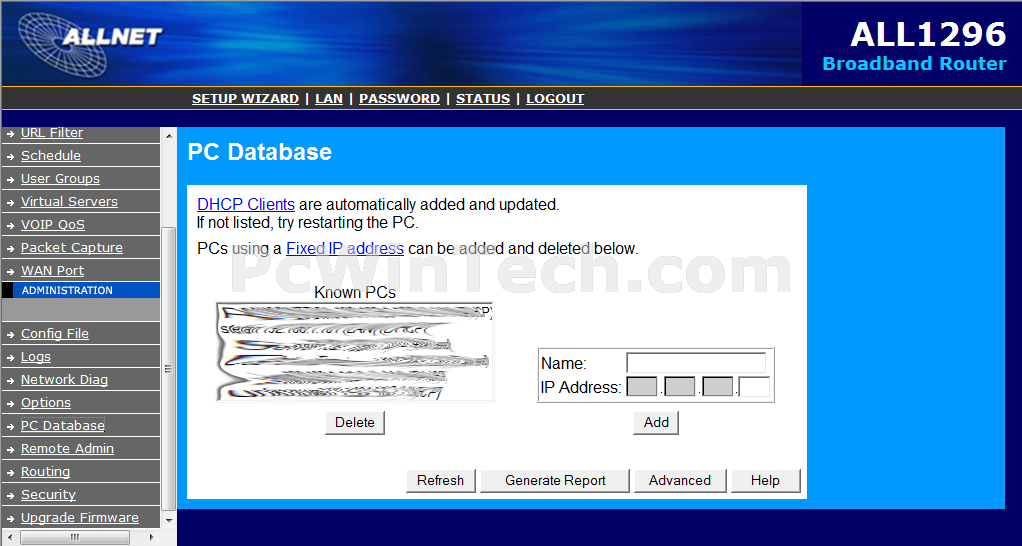The height and width of the screenshot is (546, 1022).
Task: Click the arrow icon beside Upgrade Firmware
Action: click(10, 518)
